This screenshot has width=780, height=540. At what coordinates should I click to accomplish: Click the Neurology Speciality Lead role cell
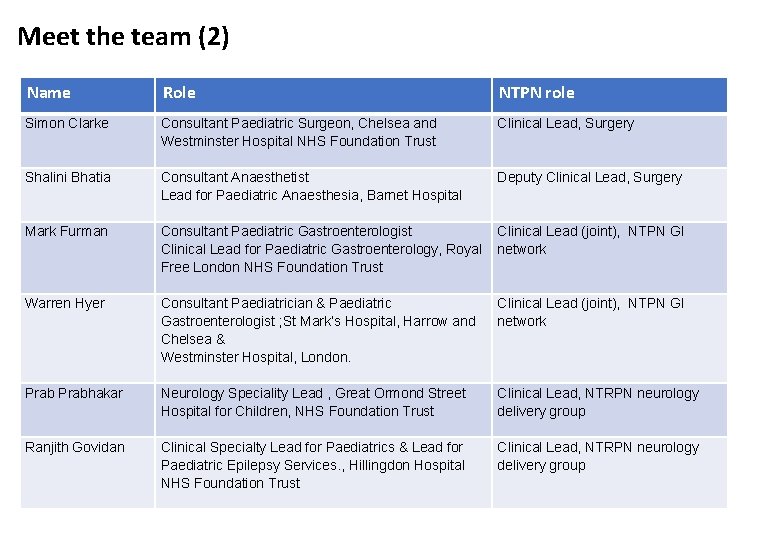tap(323, 410)
